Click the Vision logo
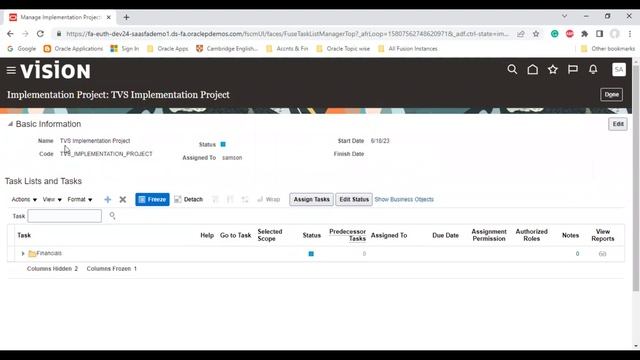This screenshot has width=640, height=360. pos(56,70)
